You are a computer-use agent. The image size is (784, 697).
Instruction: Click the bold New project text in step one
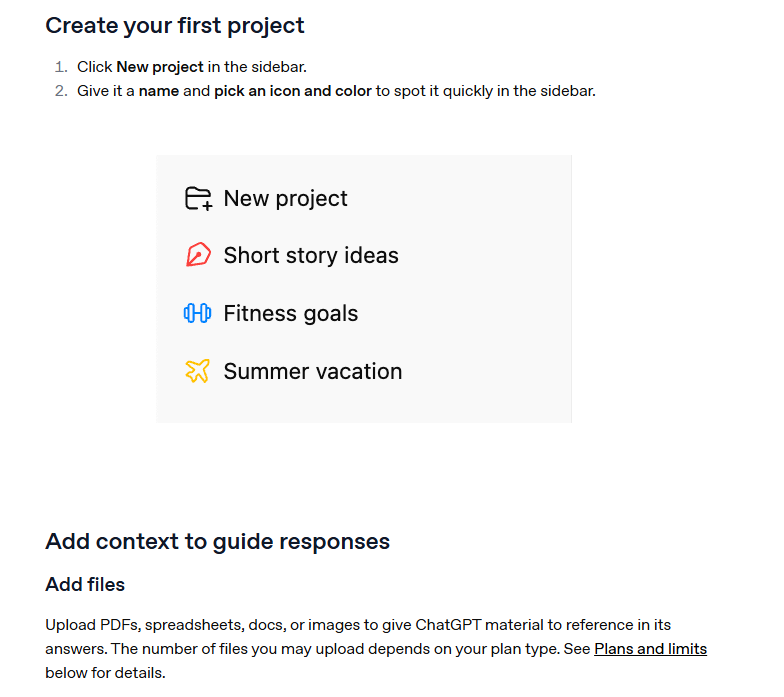click(160, 66)
